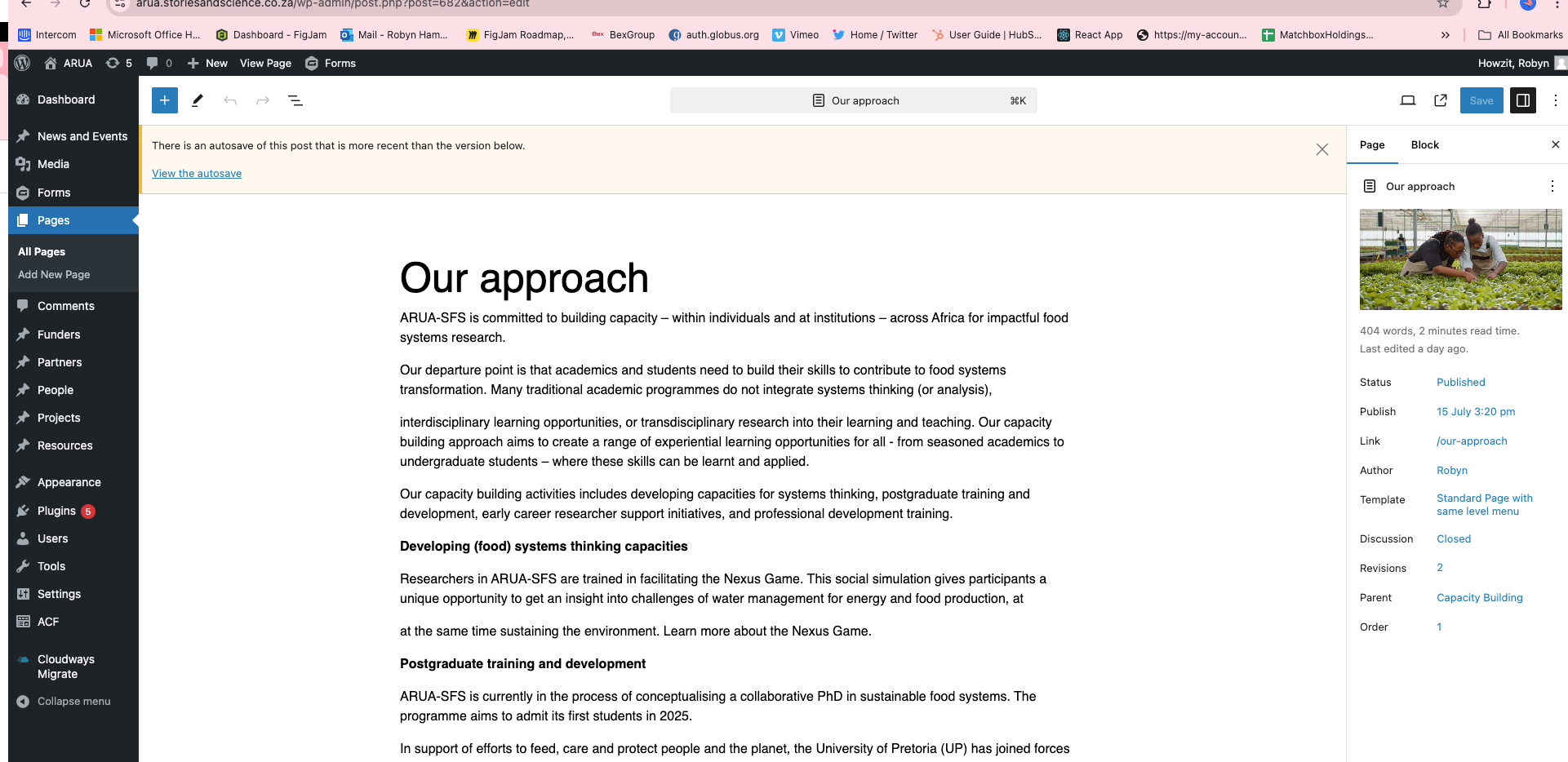The height and width of the screenshot is (762, 1568).
Task: Open page in new tab icon
Action: 1441,100
